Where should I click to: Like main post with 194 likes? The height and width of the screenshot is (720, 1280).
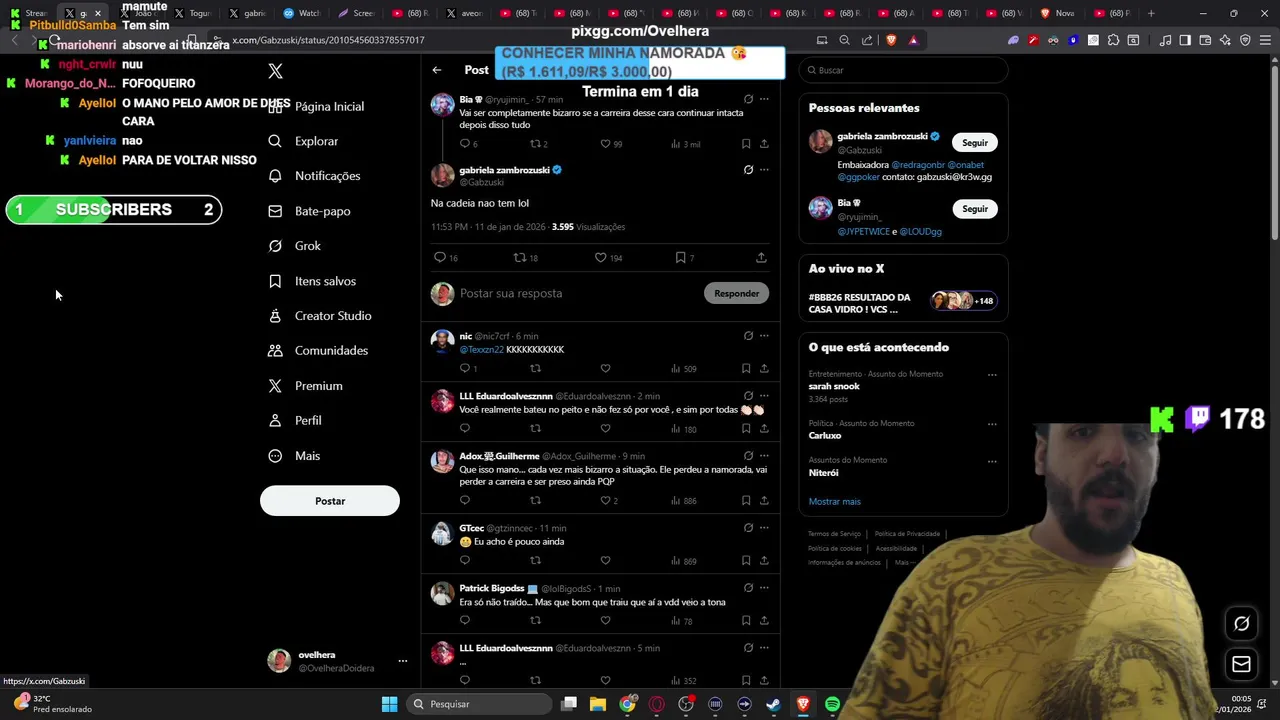coord(600,258)
